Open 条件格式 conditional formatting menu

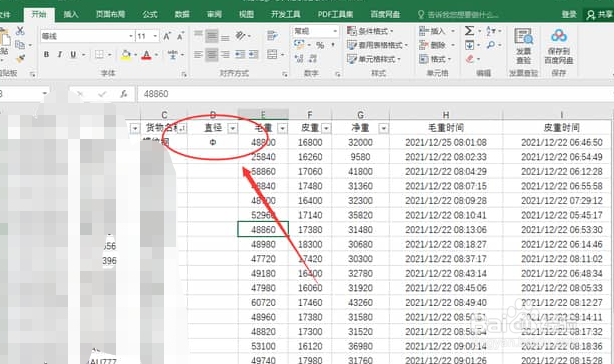370,31
